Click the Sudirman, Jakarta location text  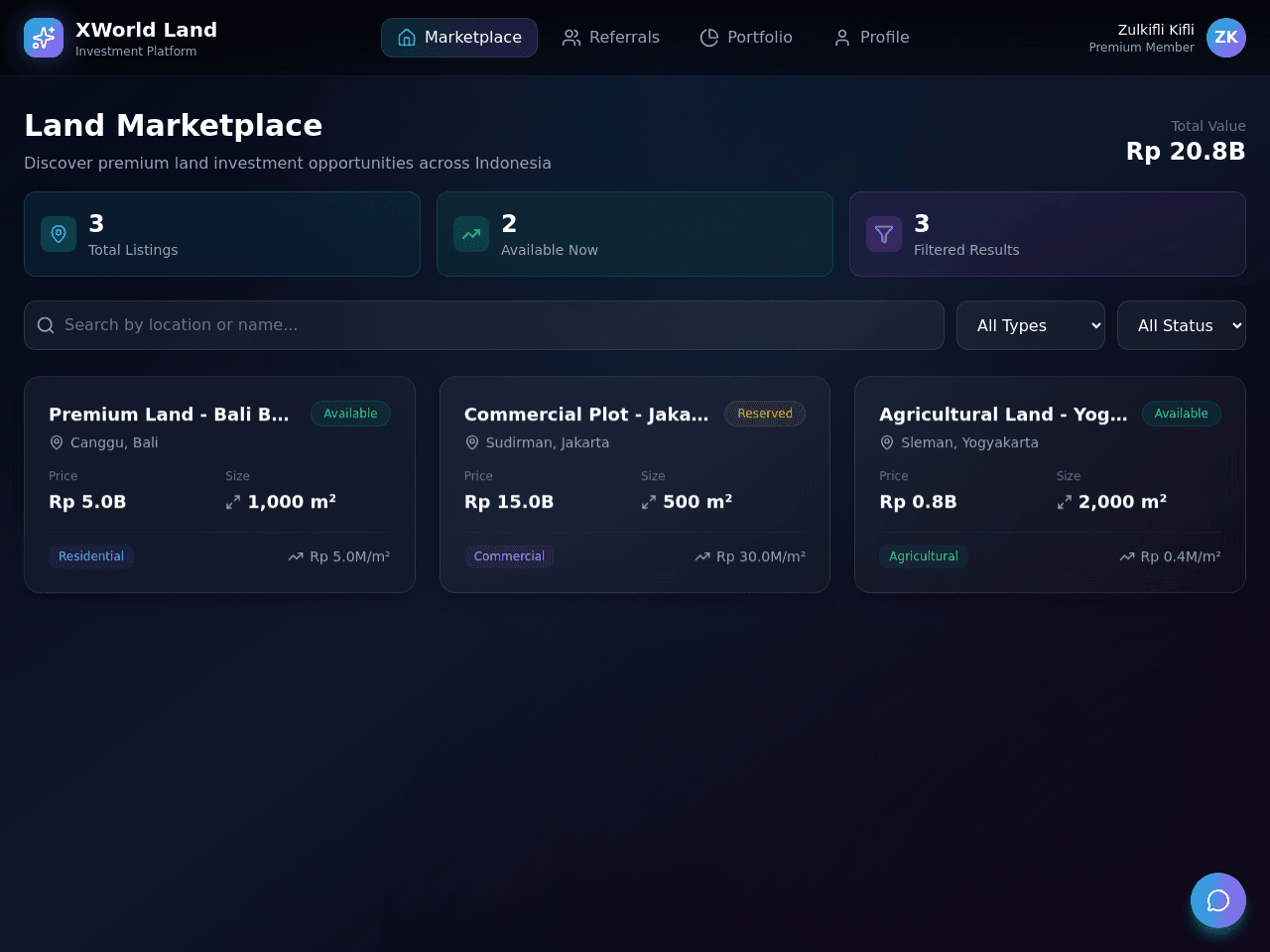coord(548,442)
